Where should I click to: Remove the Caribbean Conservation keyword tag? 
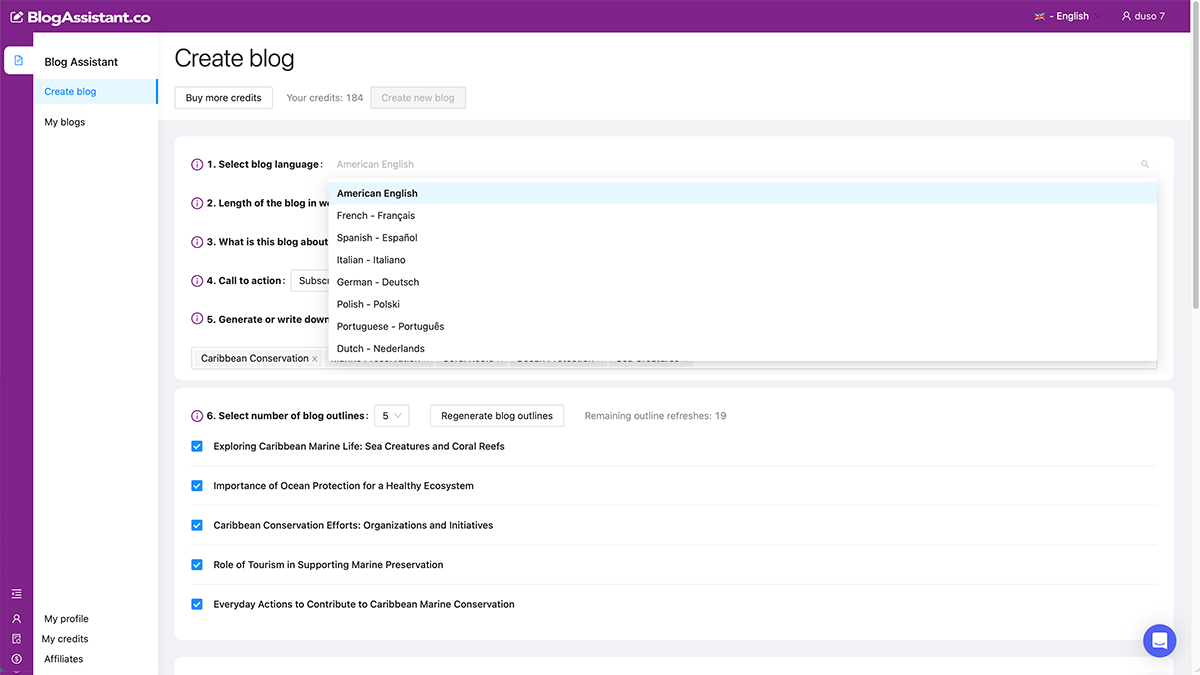tap(315, 359)
